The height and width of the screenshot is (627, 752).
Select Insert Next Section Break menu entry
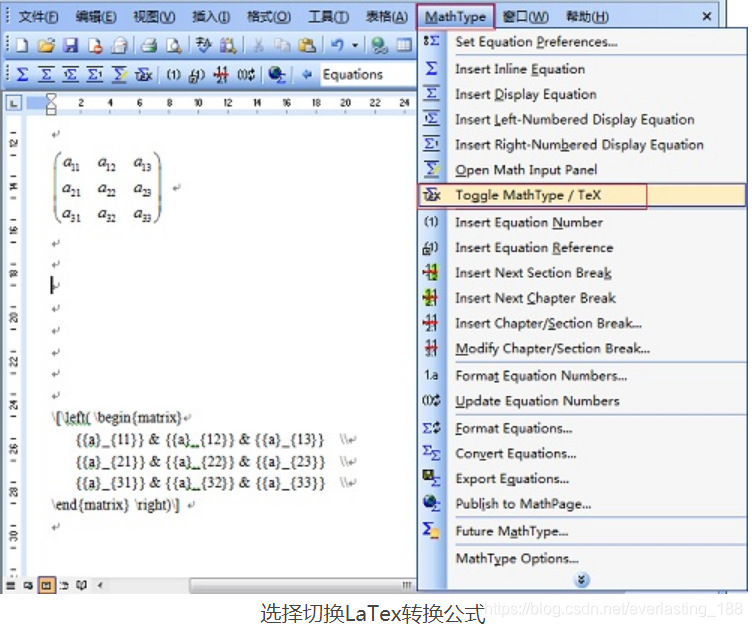pyautogui.click(x=582, y=273)
